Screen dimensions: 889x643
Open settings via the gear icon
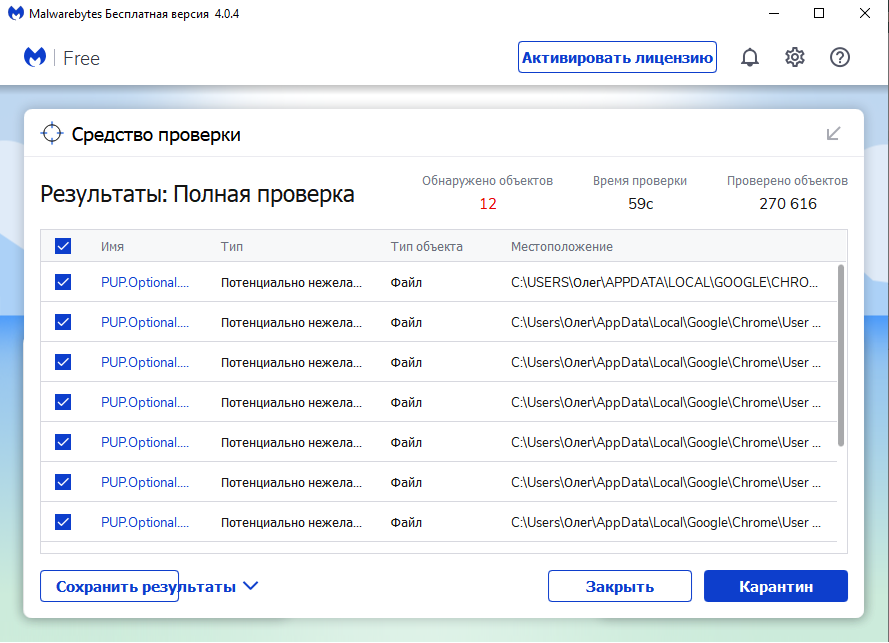point(795,58)
